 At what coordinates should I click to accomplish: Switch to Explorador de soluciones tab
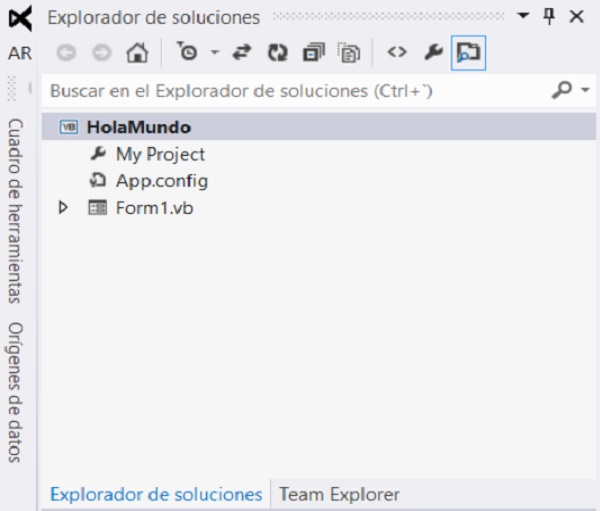coord(156,494)
